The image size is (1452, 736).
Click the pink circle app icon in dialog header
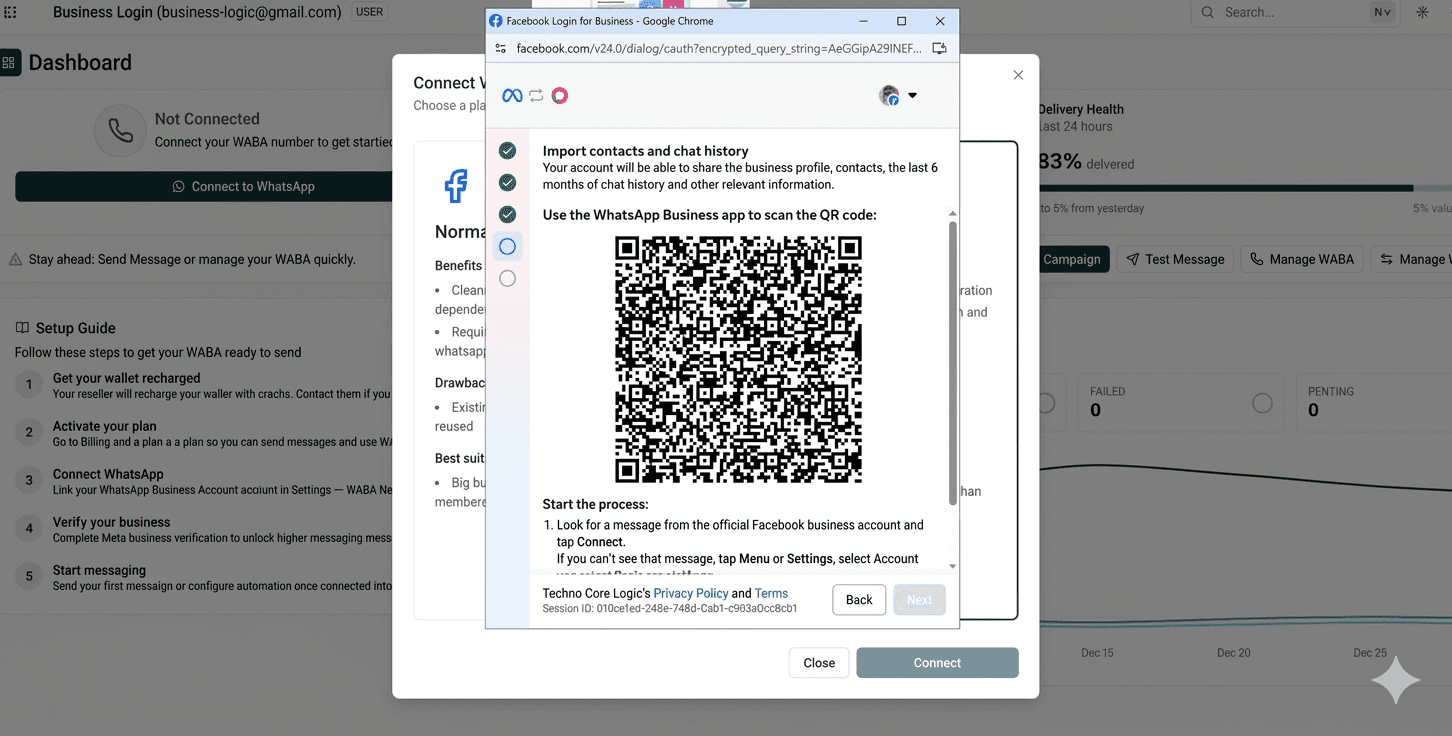560,95
